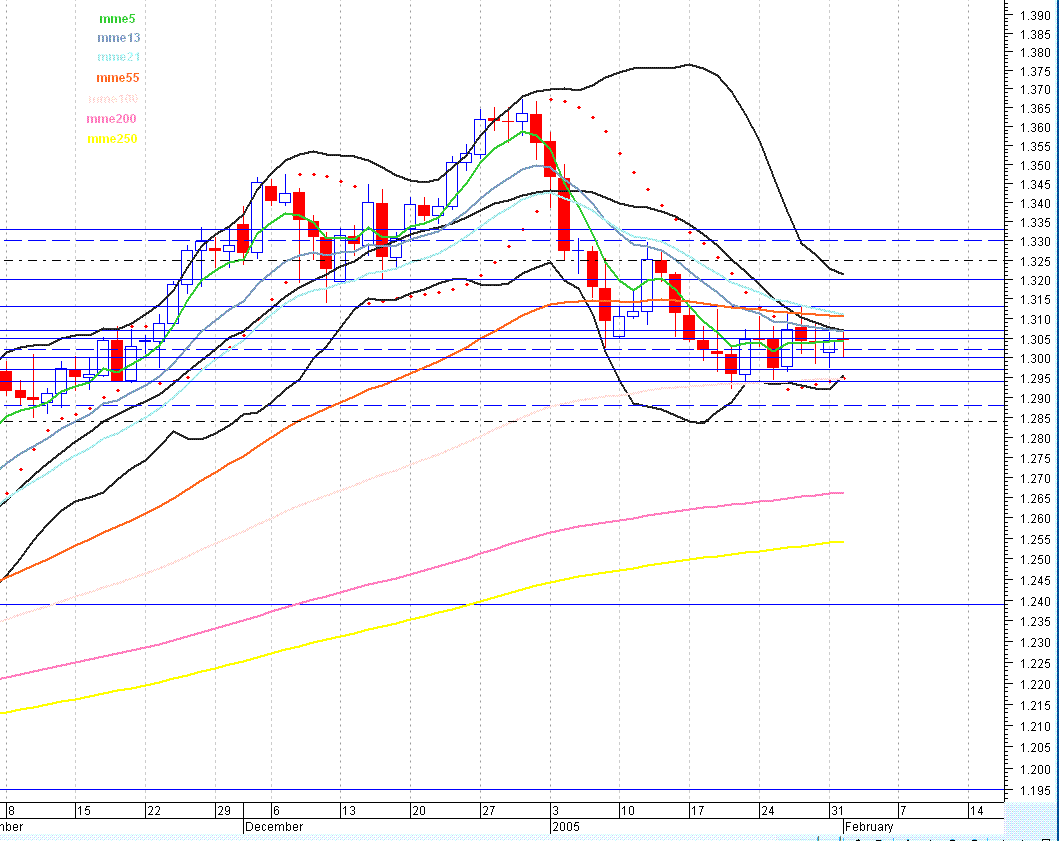Click the 1.365 price axis label
Screen dimensions: 1059x841
(x=1035, y=109)
